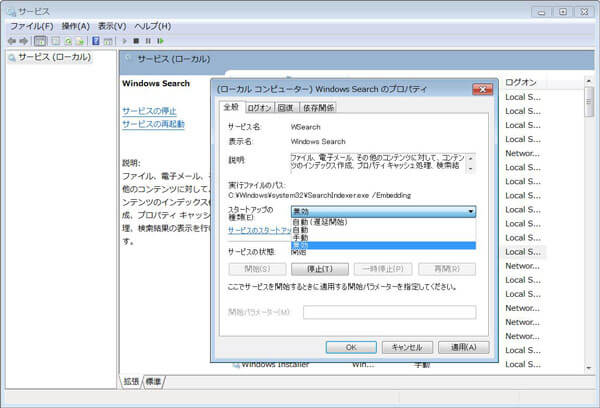Open the 操作(A) menu
The image size is (600, 408).
point(75,26)
